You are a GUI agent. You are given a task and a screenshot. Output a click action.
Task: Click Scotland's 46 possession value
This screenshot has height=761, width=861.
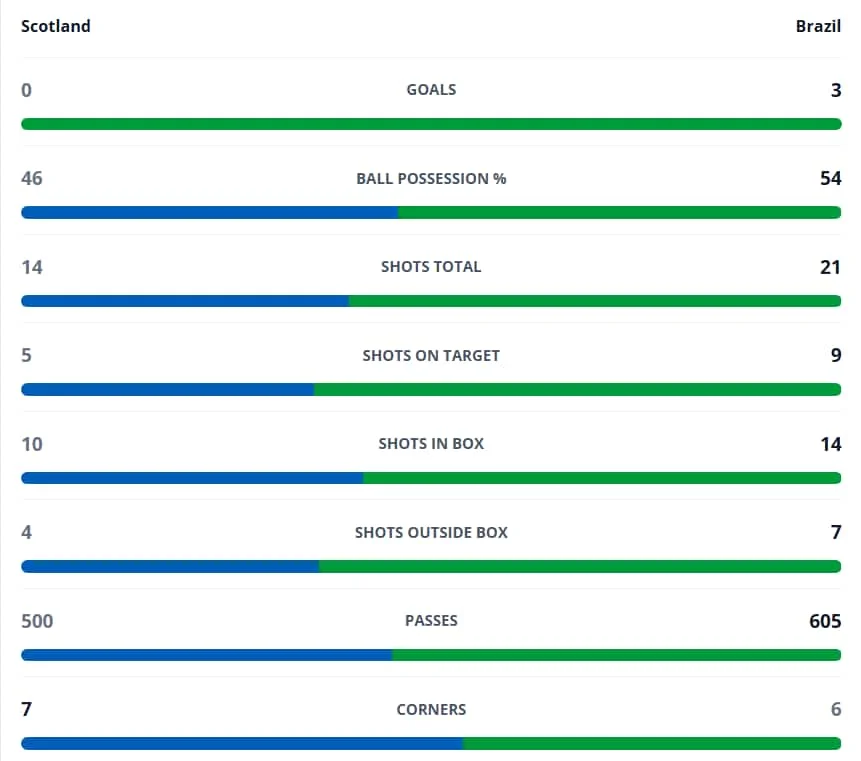point(31,178)
